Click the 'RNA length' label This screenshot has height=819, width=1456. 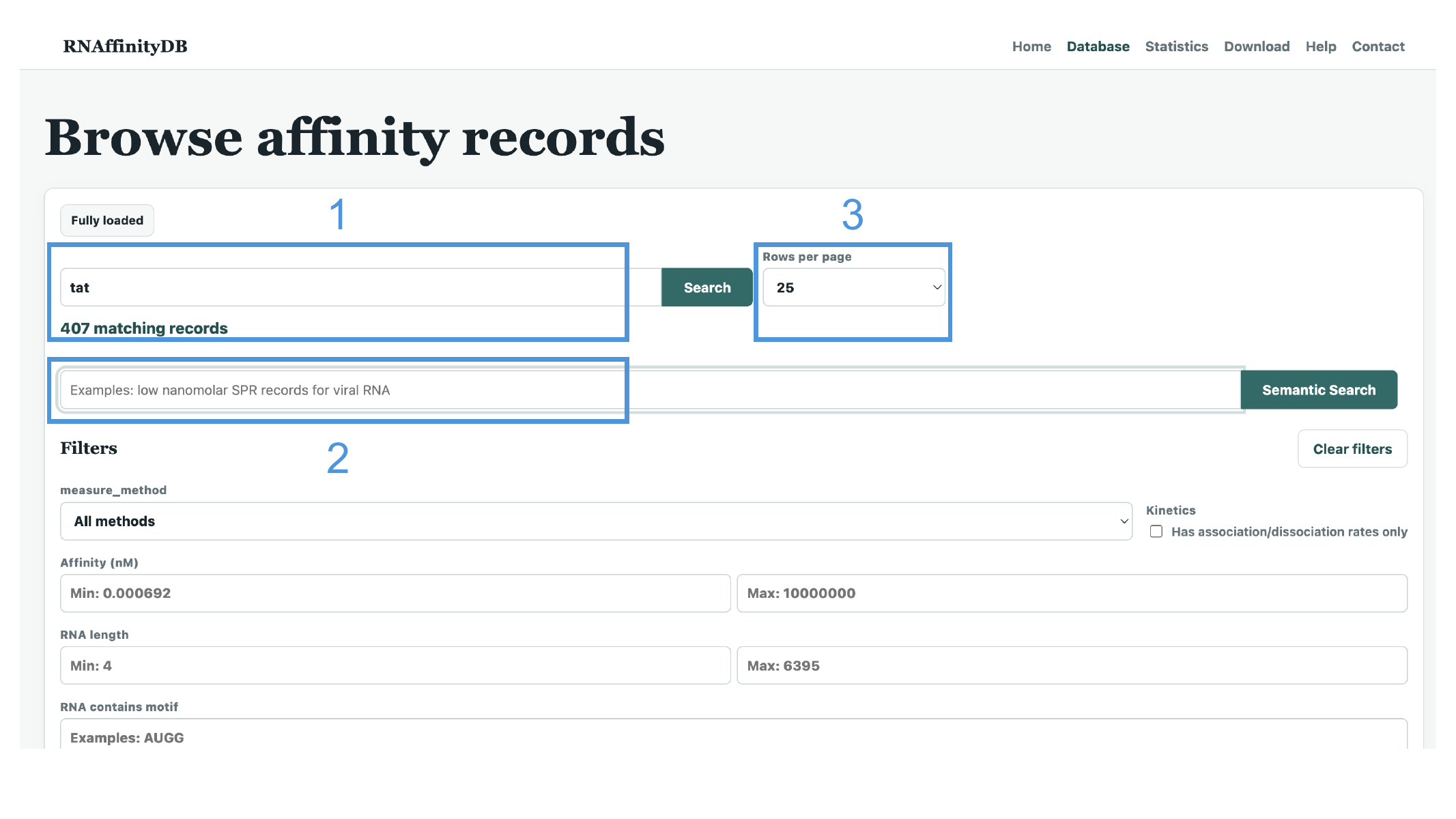94,635
